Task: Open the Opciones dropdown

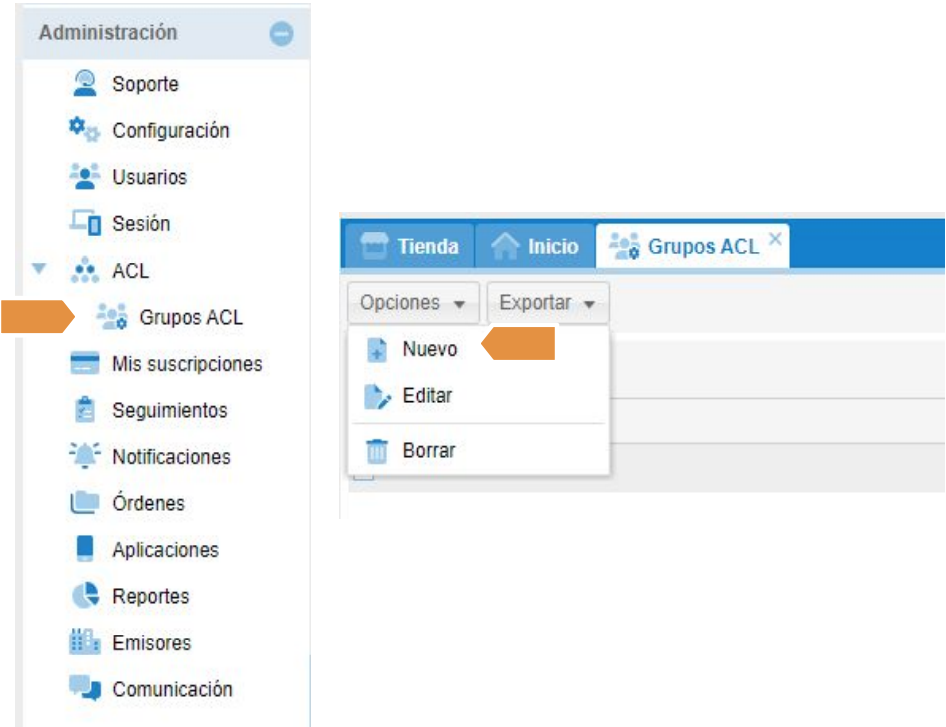Action: [413, 303]
